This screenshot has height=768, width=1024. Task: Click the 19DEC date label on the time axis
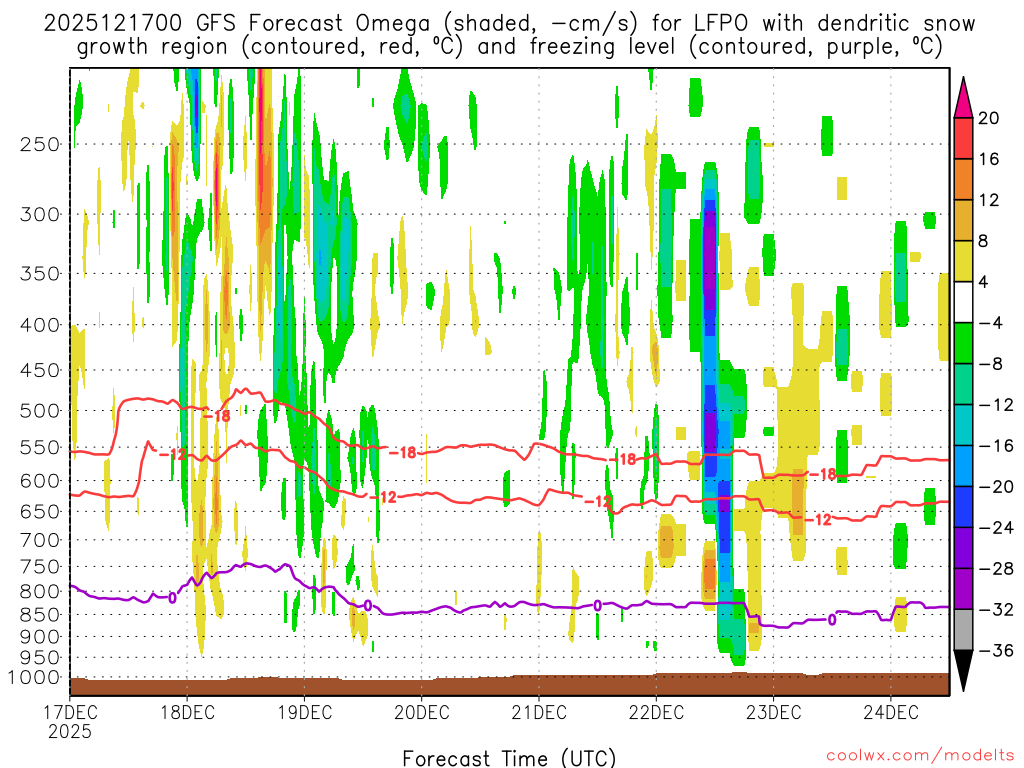pyautogui.click(x=304, y=711)
